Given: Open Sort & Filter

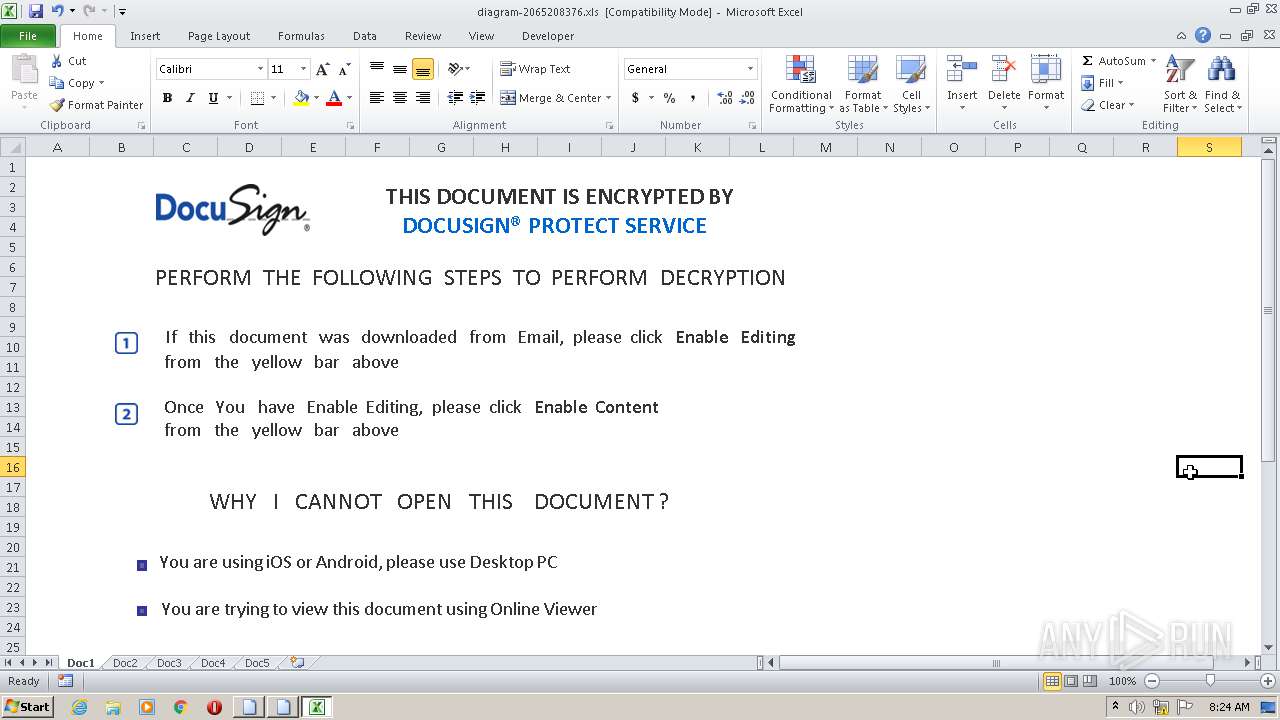Looking at the screenshot, I should coord(1180,85).
